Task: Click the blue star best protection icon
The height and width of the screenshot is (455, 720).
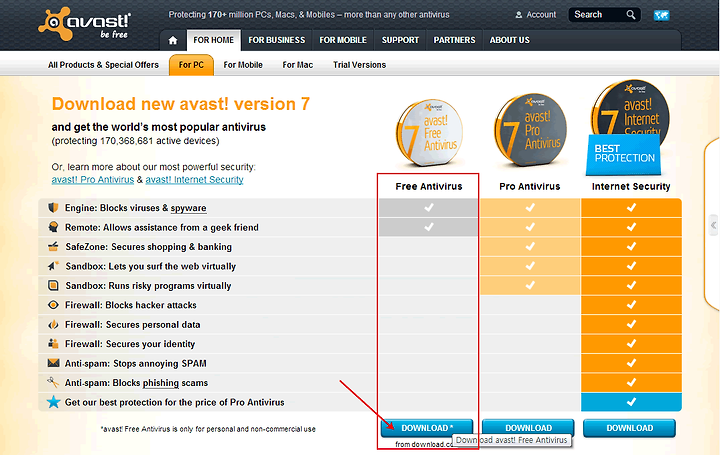Action: pos(53,402)
